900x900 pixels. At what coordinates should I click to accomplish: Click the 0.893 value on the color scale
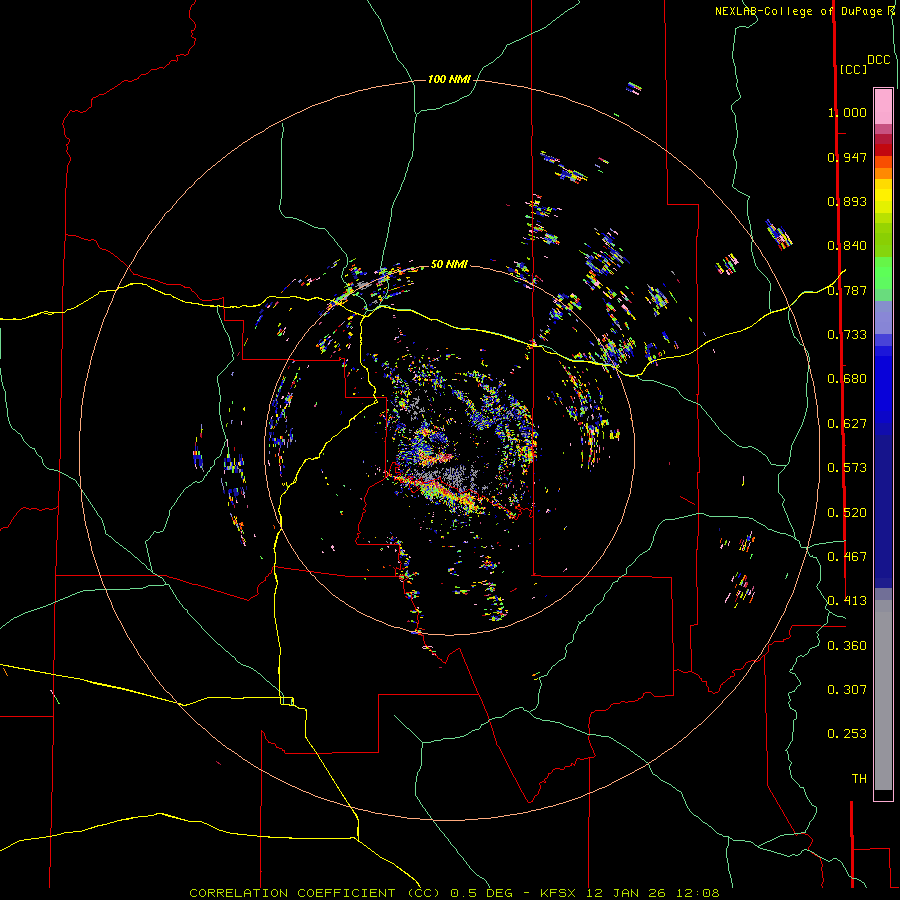pyautogui.click(x=847, y=201)
